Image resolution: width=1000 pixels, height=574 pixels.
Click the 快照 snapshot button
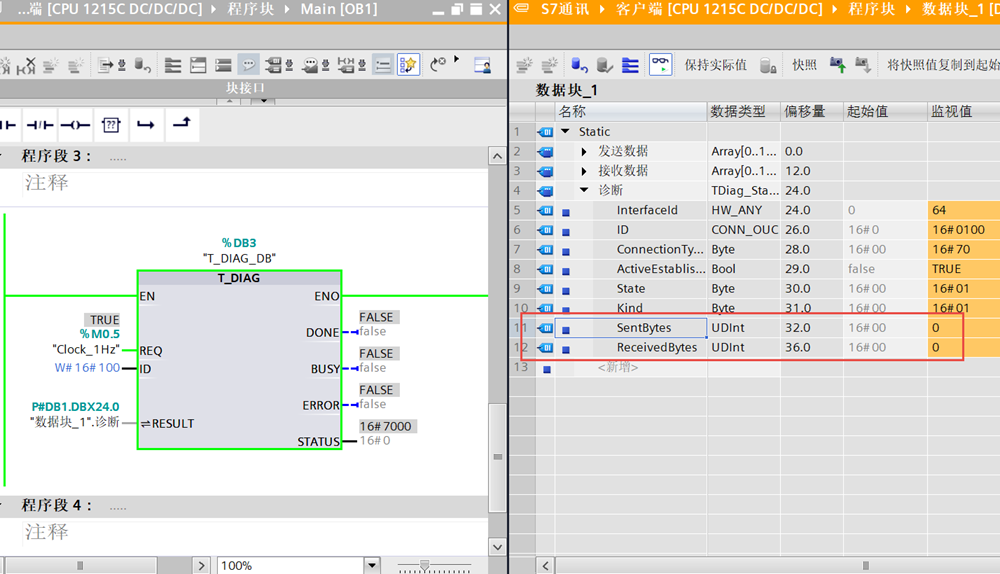pyautogui.click(x=804, y=65)
